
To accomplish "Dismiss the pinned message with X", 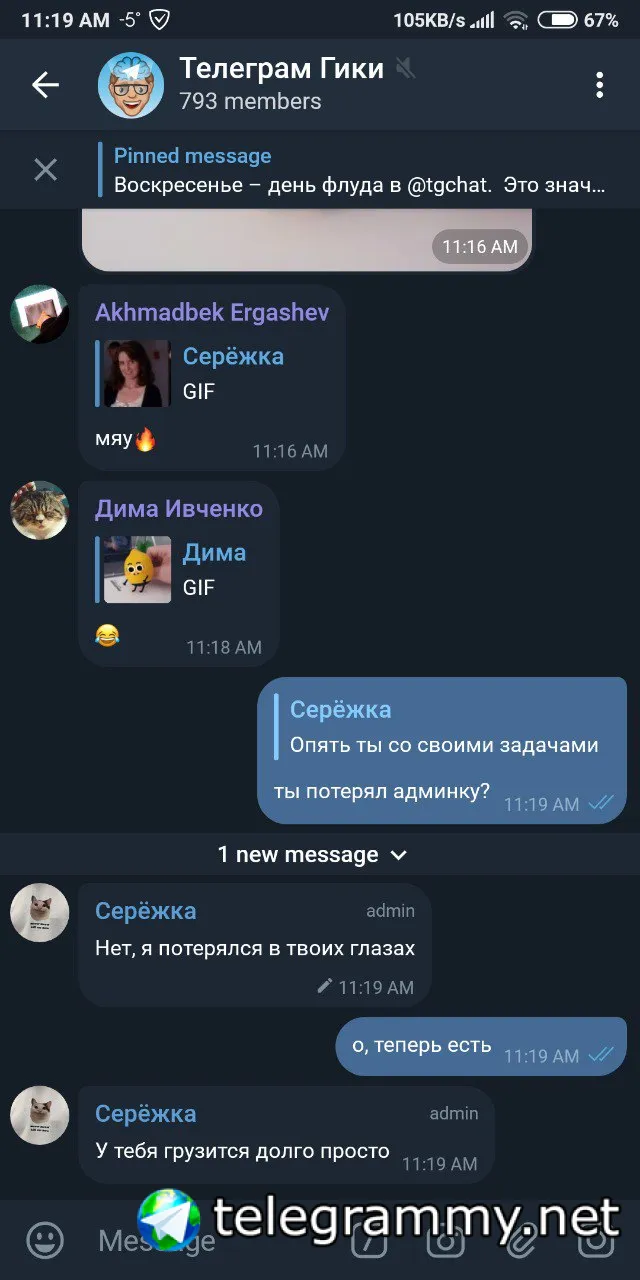I will (x=46, y=170).
